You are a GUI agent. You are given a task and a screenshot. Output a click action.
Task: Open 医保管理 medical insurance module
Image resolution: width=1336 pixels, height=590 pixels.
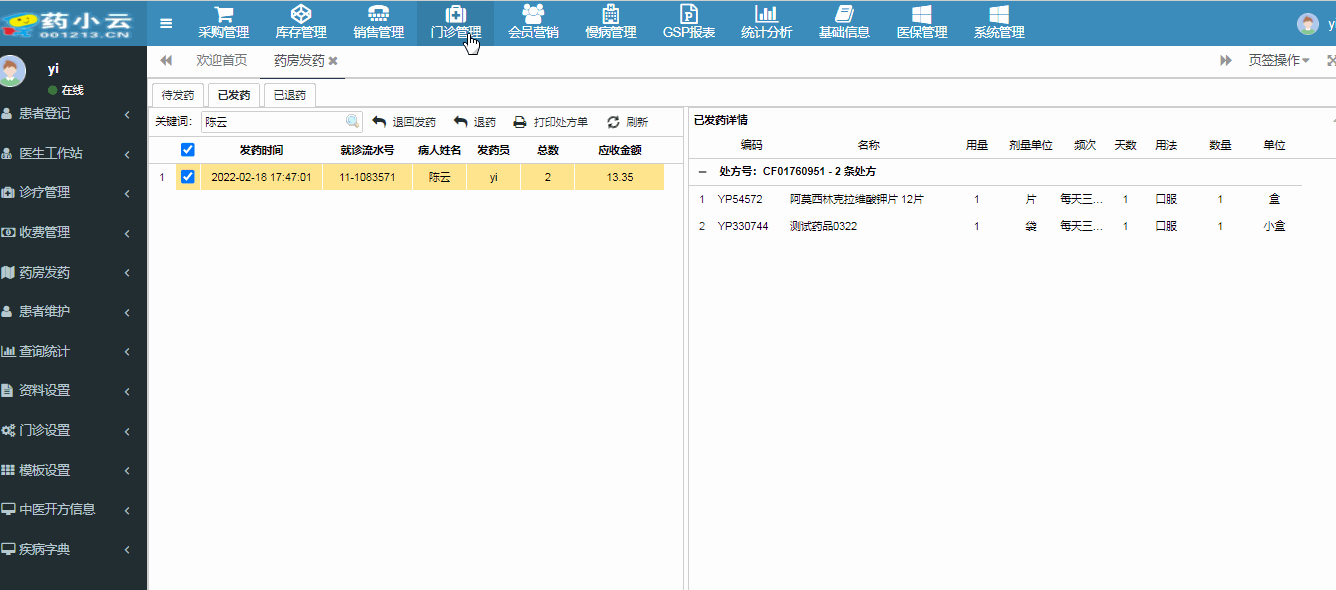[922, 22]
